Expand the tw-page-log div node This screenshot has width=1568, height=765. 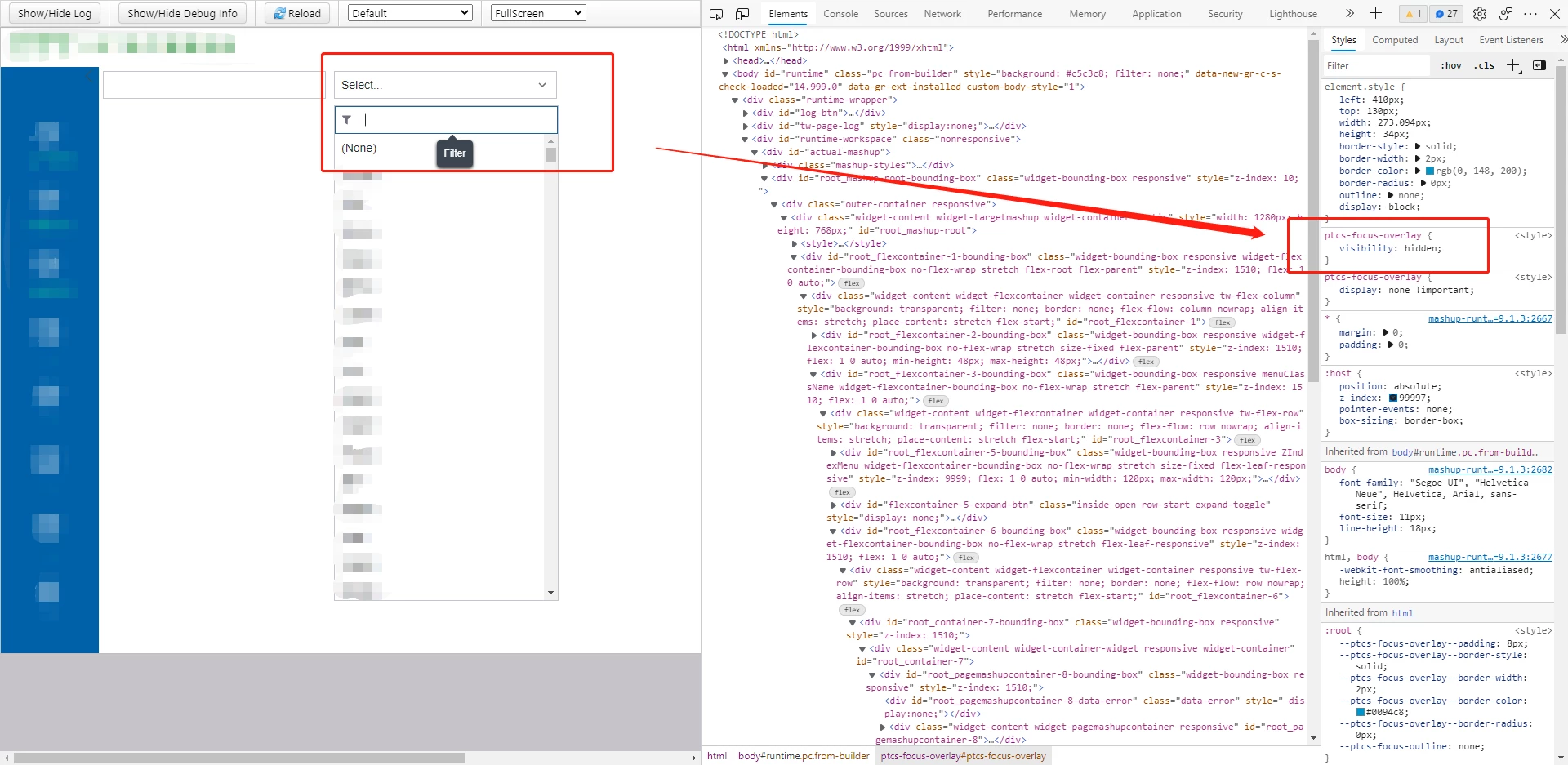point(745,126)
